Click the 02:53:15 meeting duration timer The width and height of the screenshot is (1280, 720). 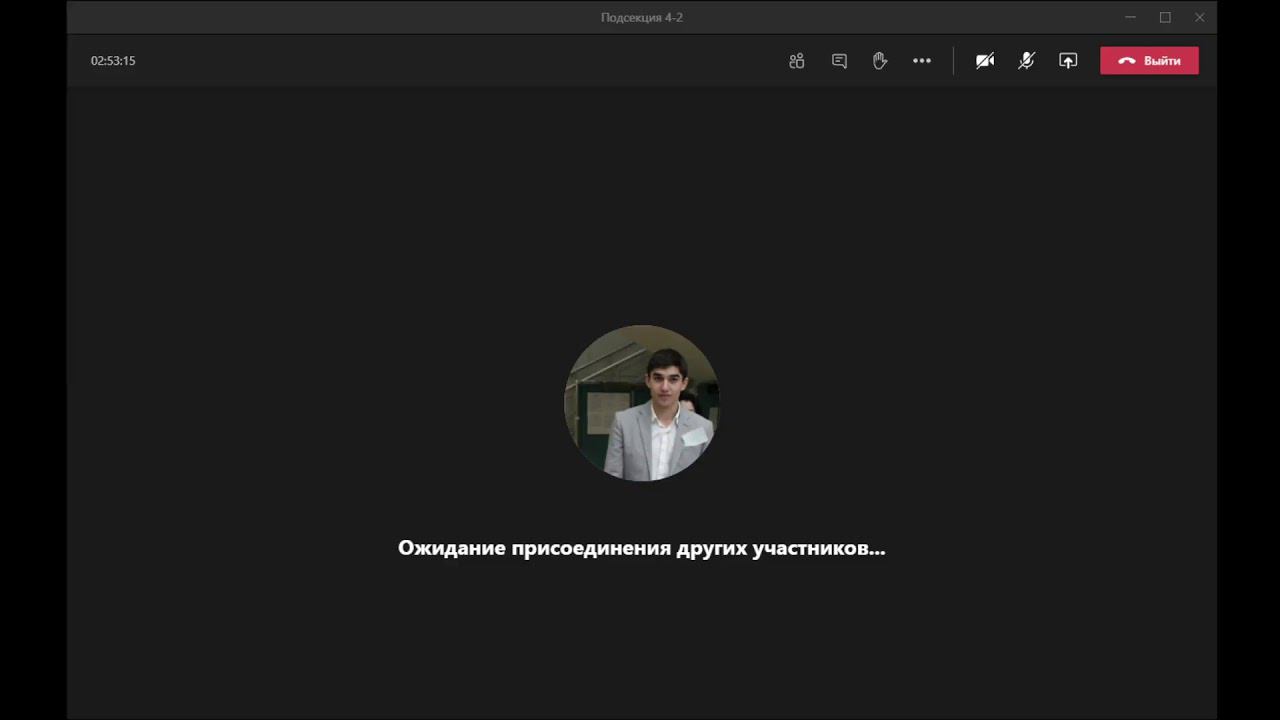point(113,61)
